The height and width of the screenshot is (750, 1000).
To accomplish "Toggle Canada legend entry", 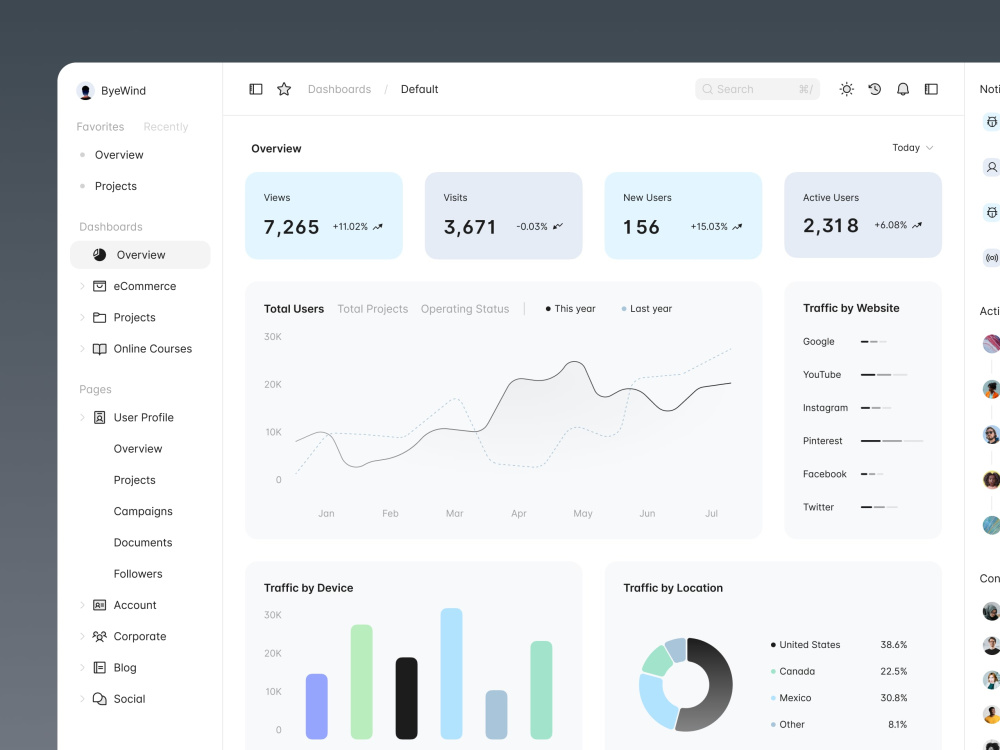I will click(x=793, y=672).
